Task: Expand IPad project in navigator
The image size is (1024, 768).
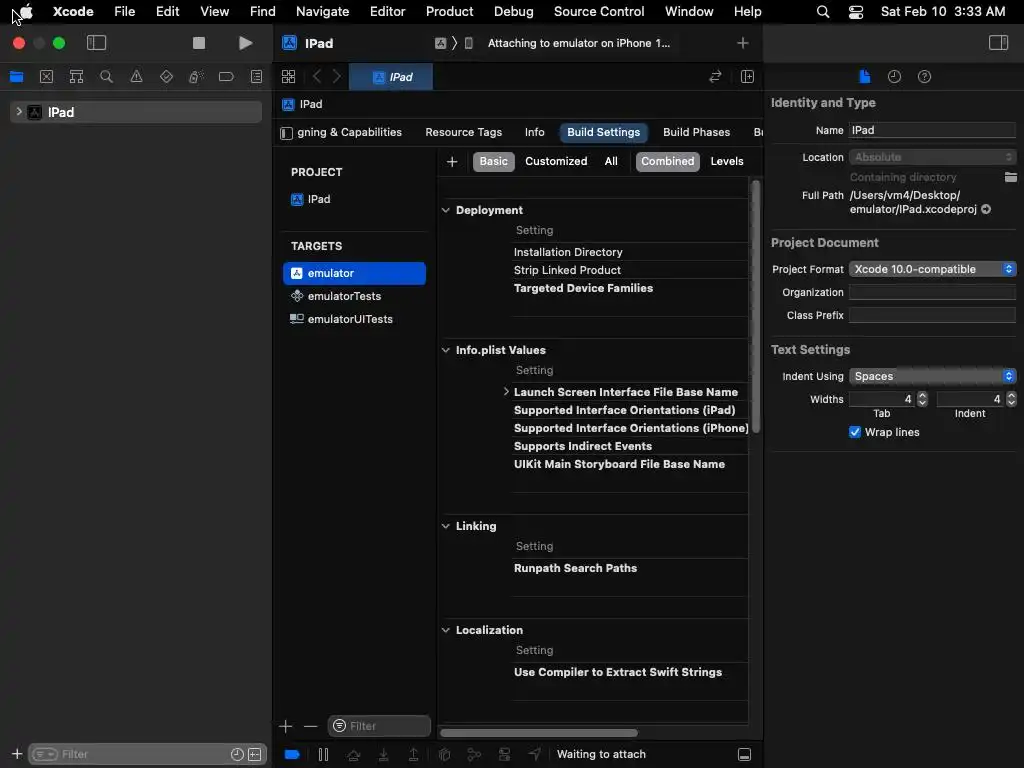Action: pyautogui.click(x=19, y=112)
